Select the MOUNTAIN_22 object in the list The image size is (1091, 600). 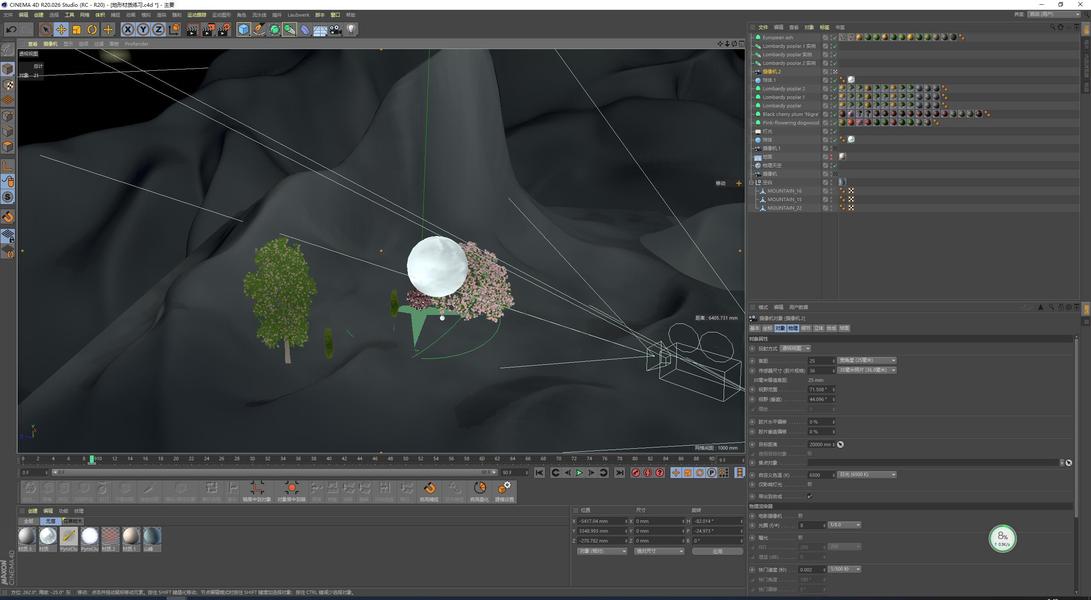point(784,208)
